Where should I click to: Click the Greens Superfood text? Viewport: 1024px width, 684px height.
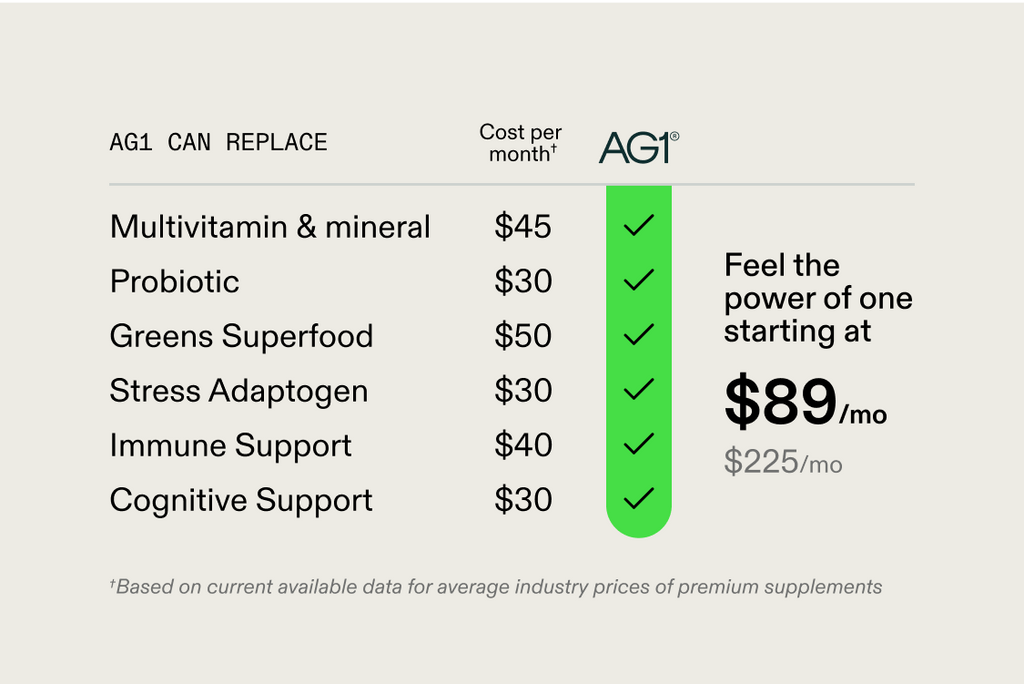[241, 336]
